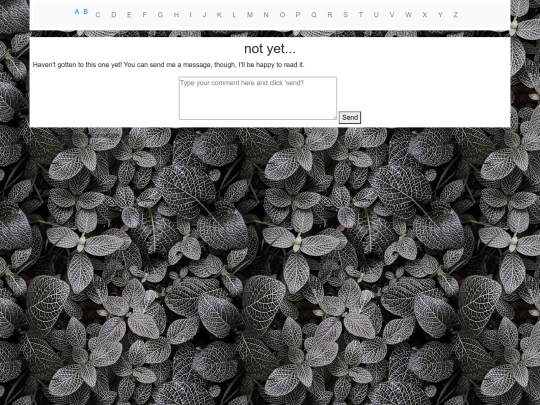Choose letter R from the alphabet list
The image size is (540, 405).
(330, 15)
